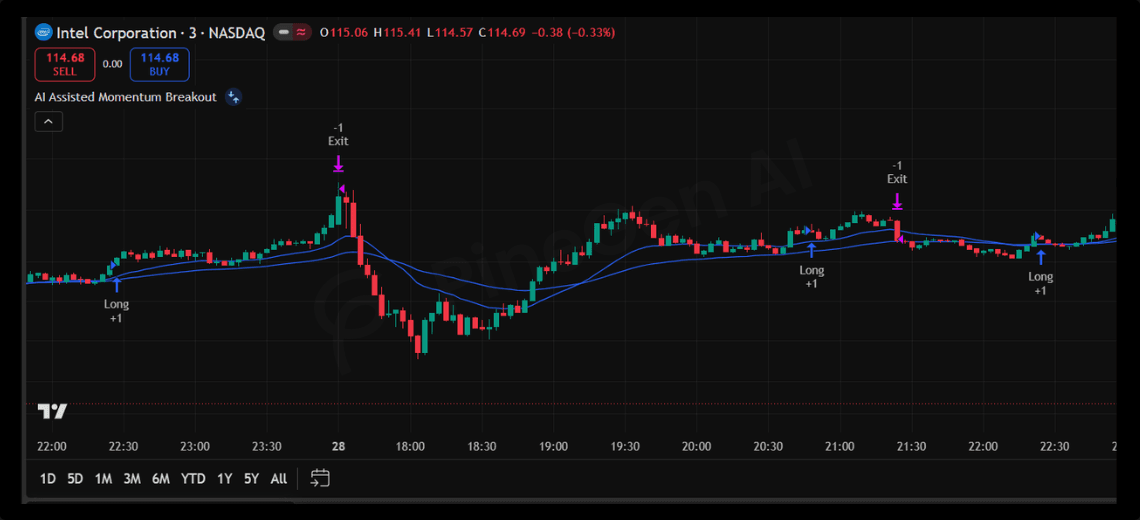
Task: Click the strategy arrows icon beside indicator name
Action: pyautogui.click(x=233, y=97)
